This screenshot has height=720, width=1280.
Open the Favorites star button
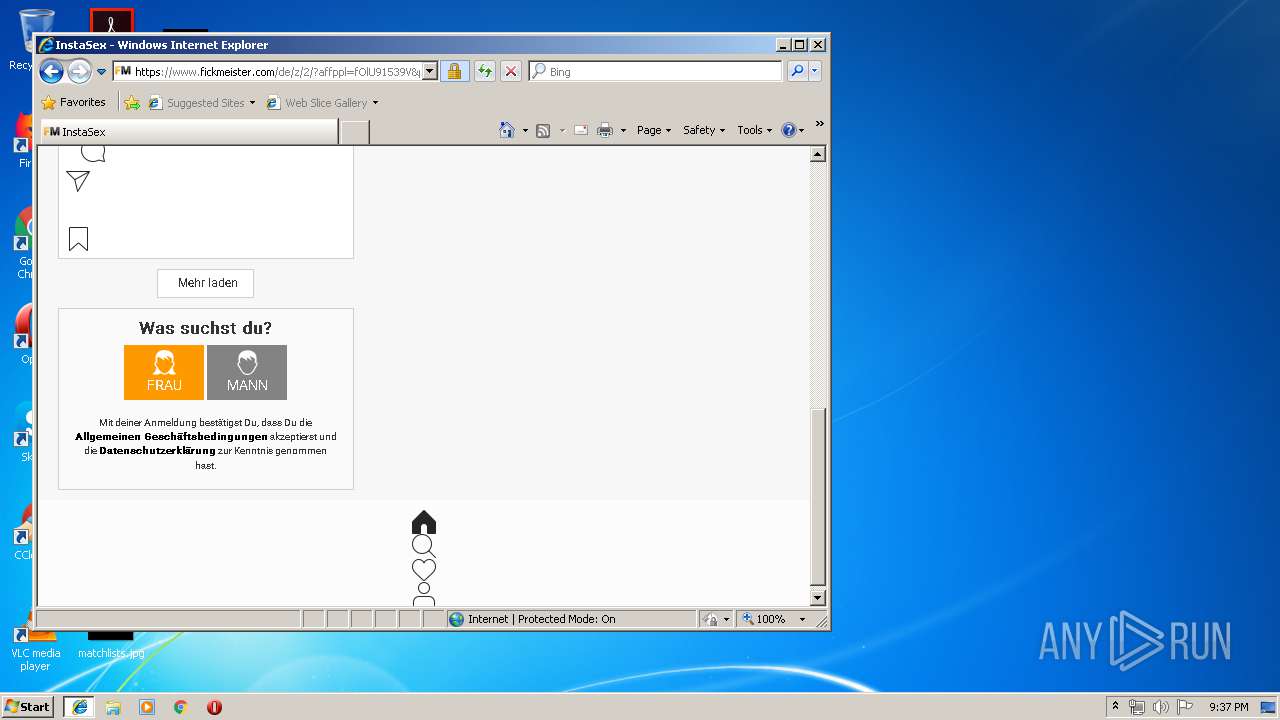click(x=73, y=102)
